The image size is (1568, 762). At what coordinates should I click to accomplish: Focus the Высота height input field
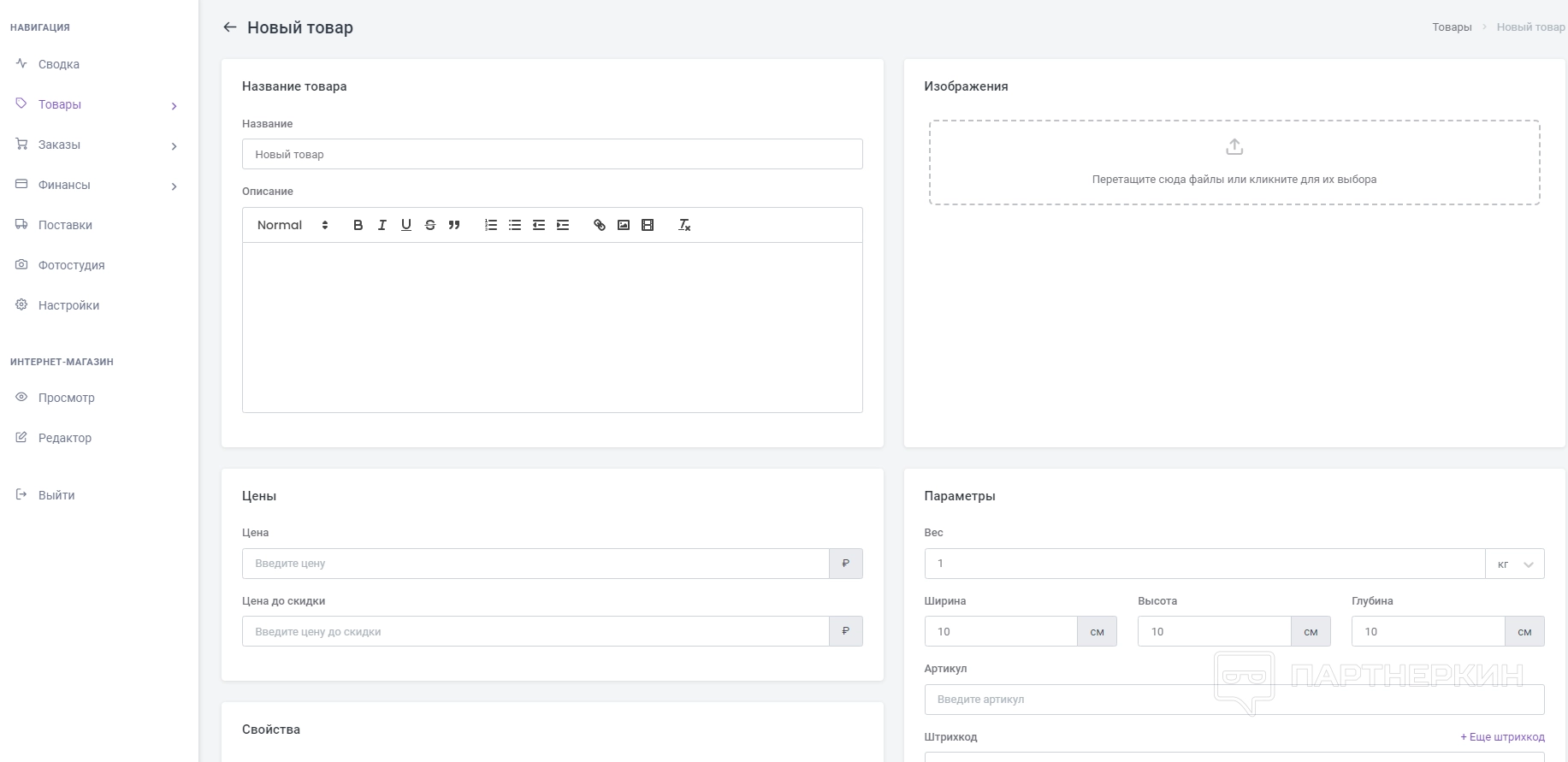coord(1214,631)
